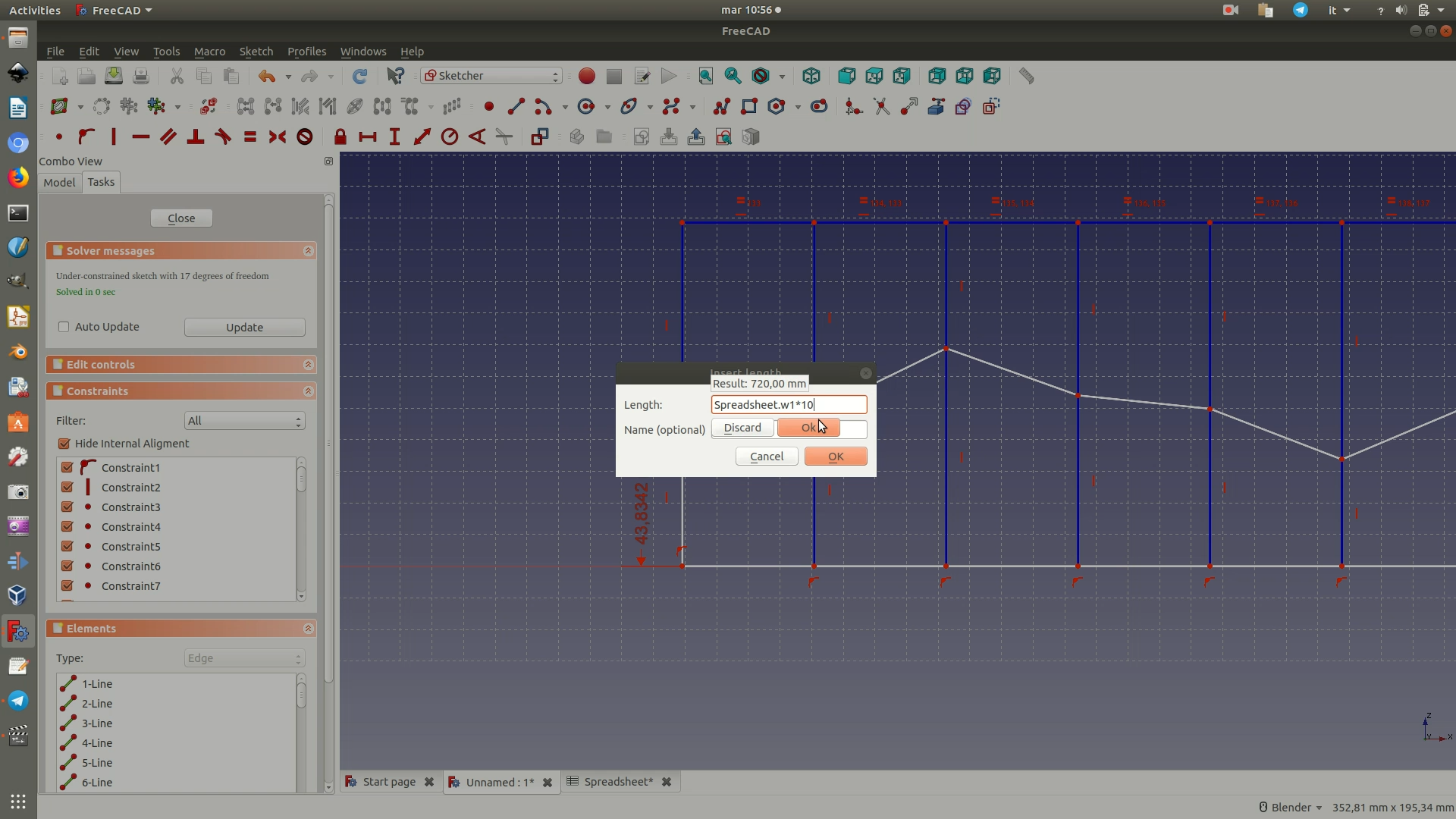Click into the Length expression field

[x=789, y=405]
